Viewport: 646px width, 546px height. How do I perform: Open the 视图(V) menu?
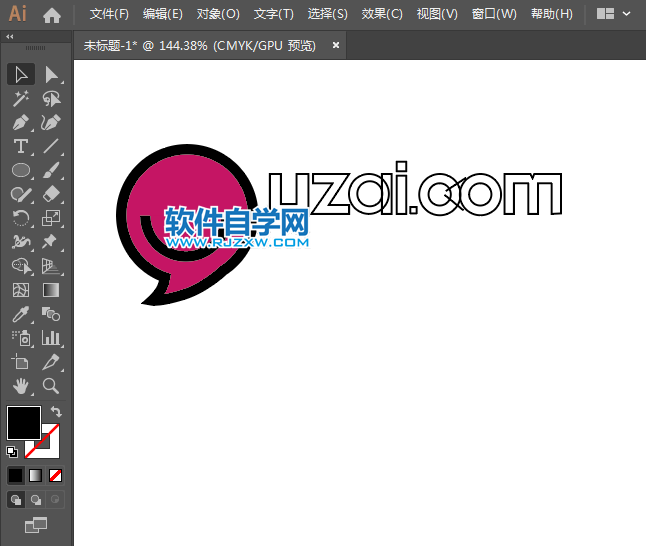coord(437,14)
